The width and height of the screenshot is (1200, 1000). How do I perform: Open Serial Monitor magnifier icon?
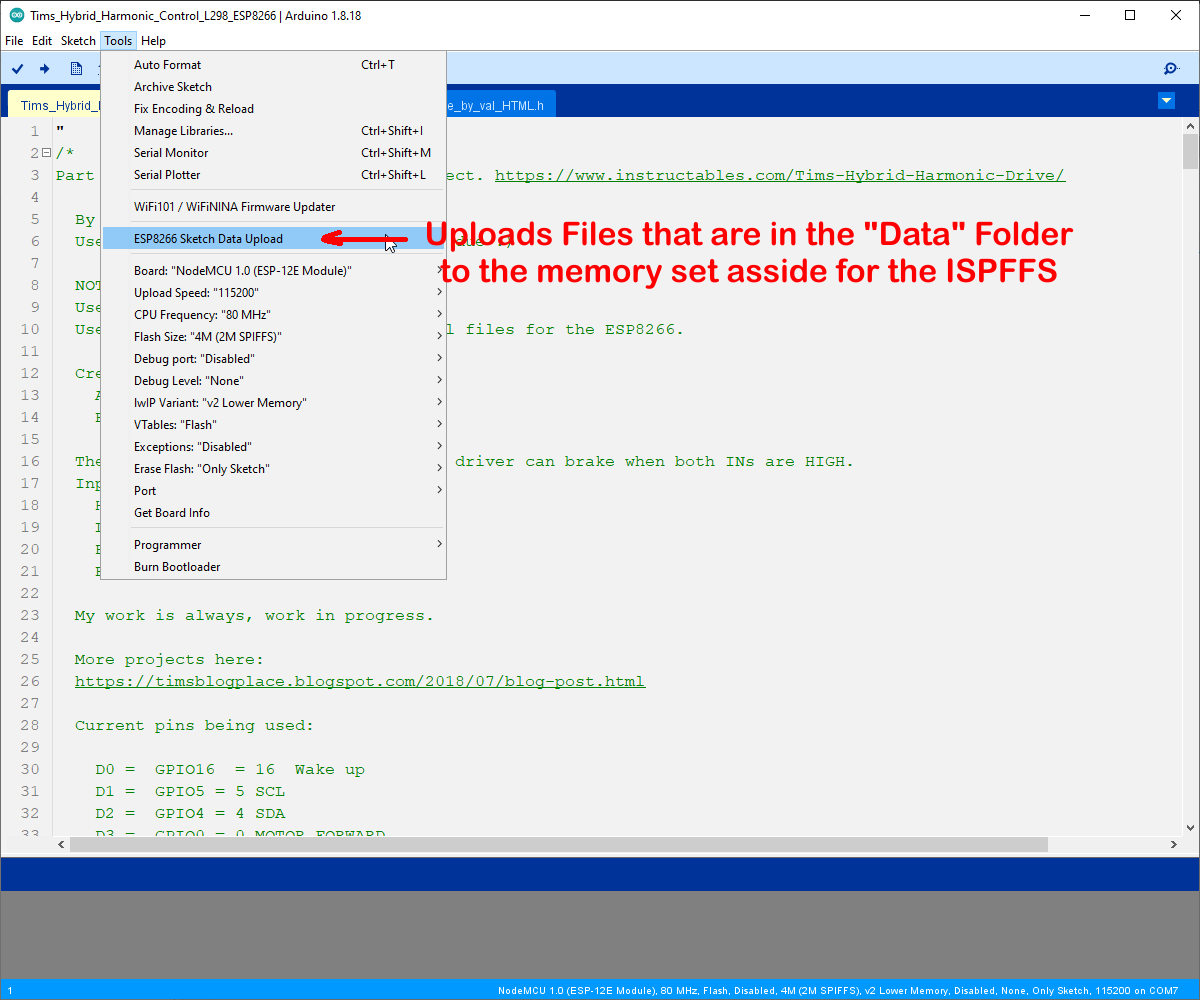(1171, 68)
